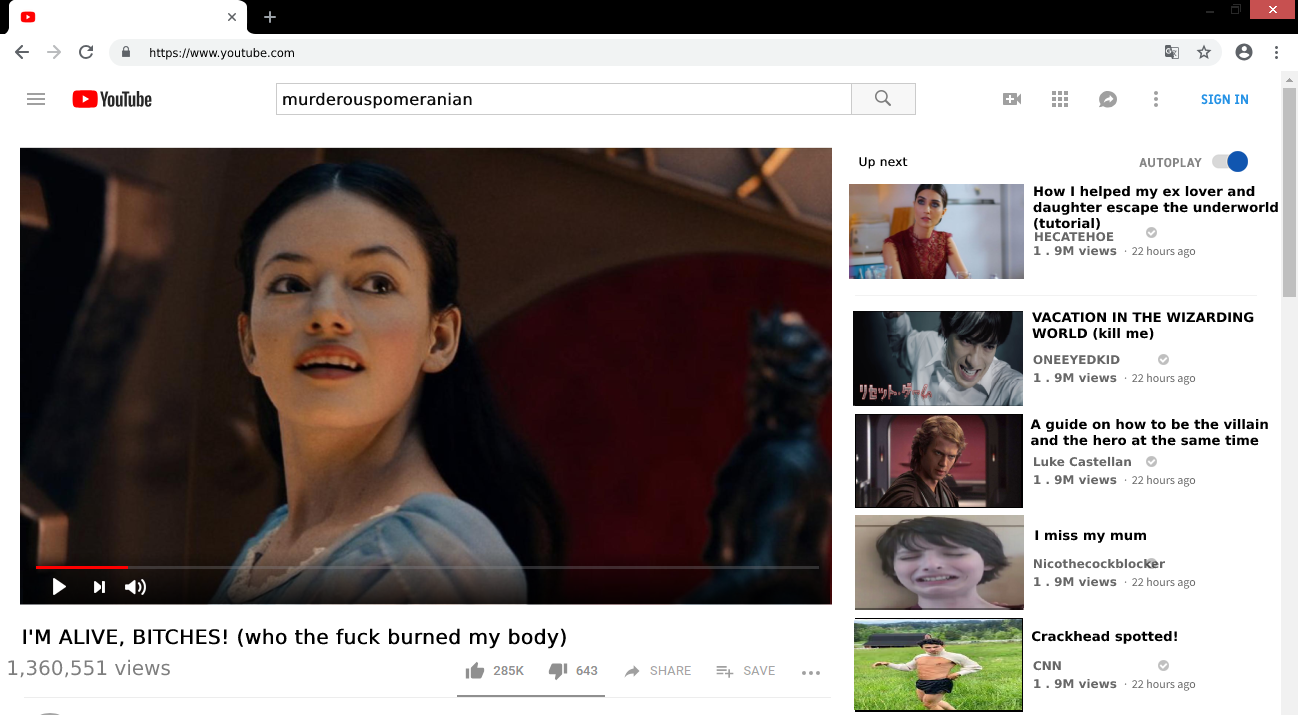View site security lock info
The image size is (1298, 715).
pos(126,52)
